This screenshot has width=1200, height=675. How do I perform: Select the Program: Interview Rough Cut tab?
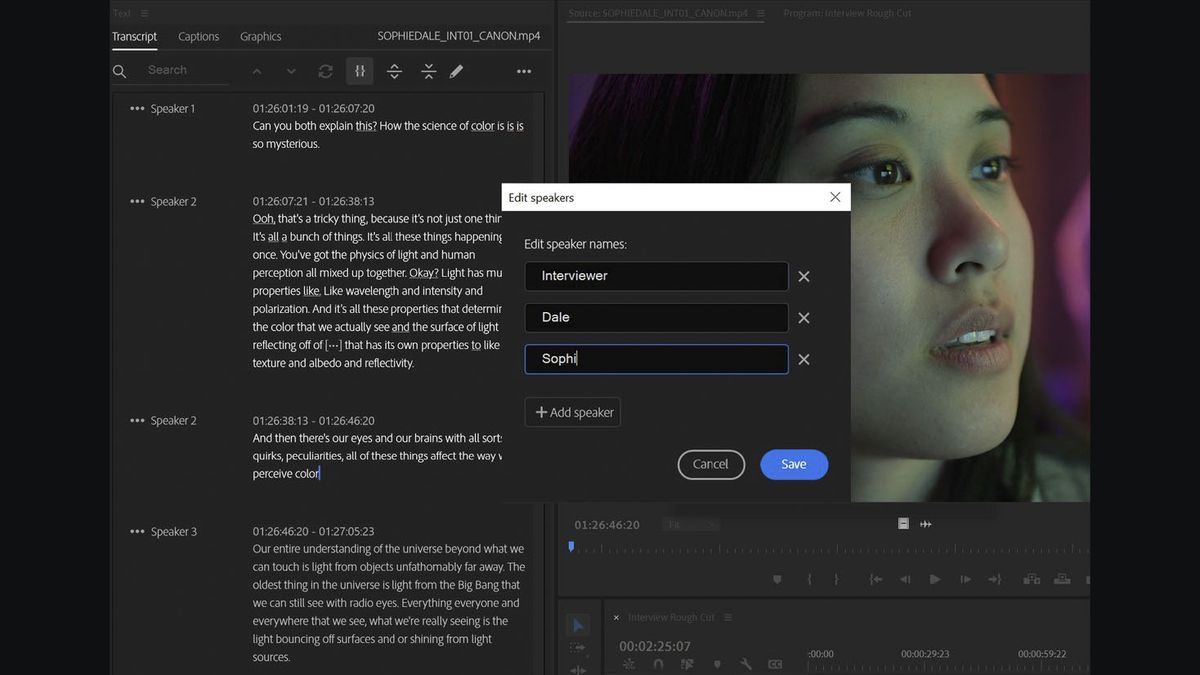click(847, 13)
